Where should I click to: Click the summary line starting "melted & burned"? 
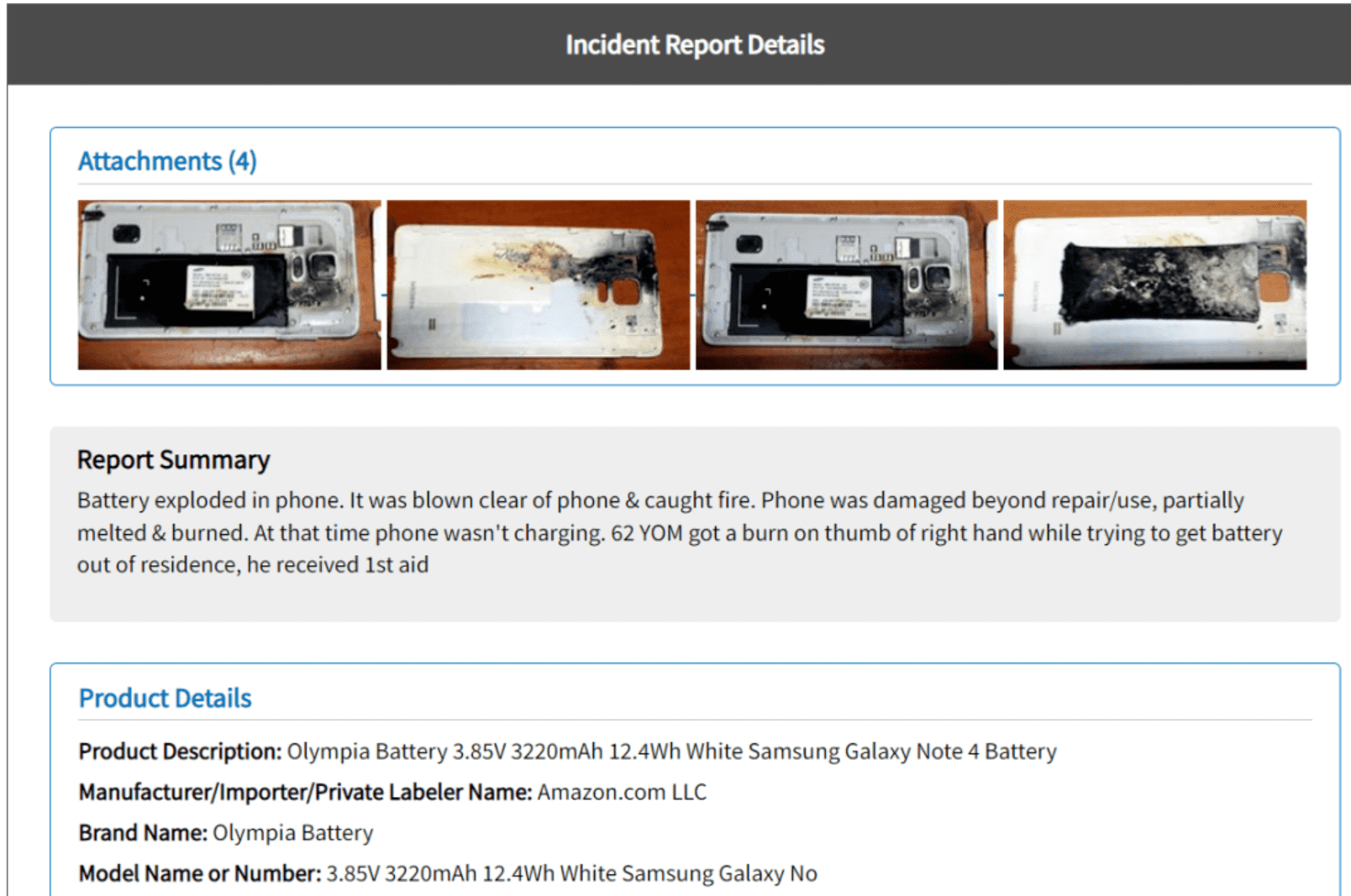point(680,533)
